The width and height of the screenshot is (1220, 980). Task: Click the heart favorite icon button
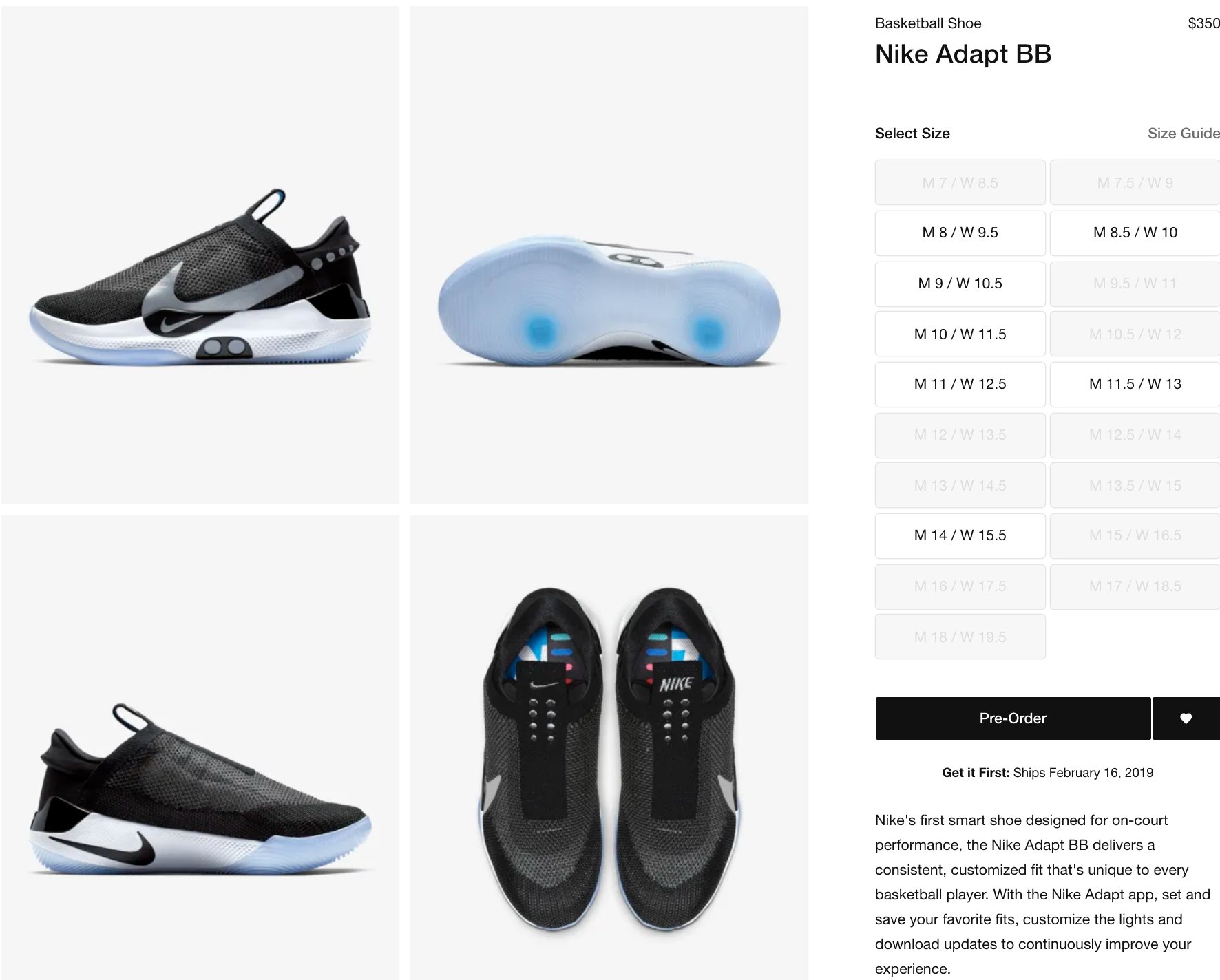[x=1186, y=718]
